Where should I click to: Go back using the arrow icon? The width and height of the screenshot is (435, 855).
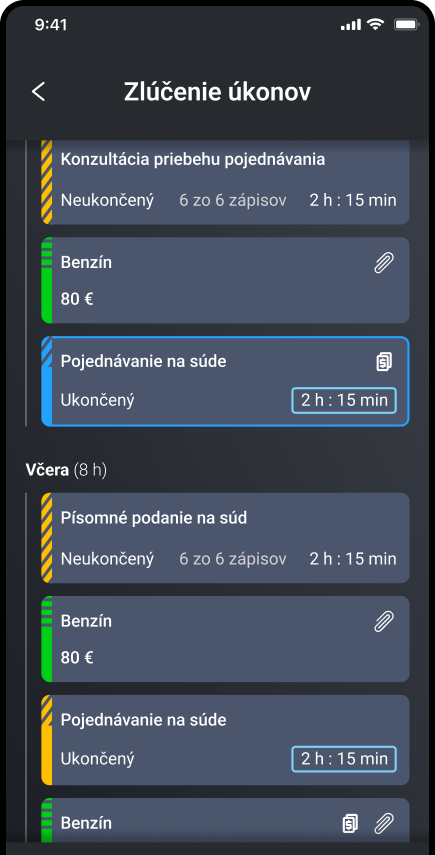(39, 92)
